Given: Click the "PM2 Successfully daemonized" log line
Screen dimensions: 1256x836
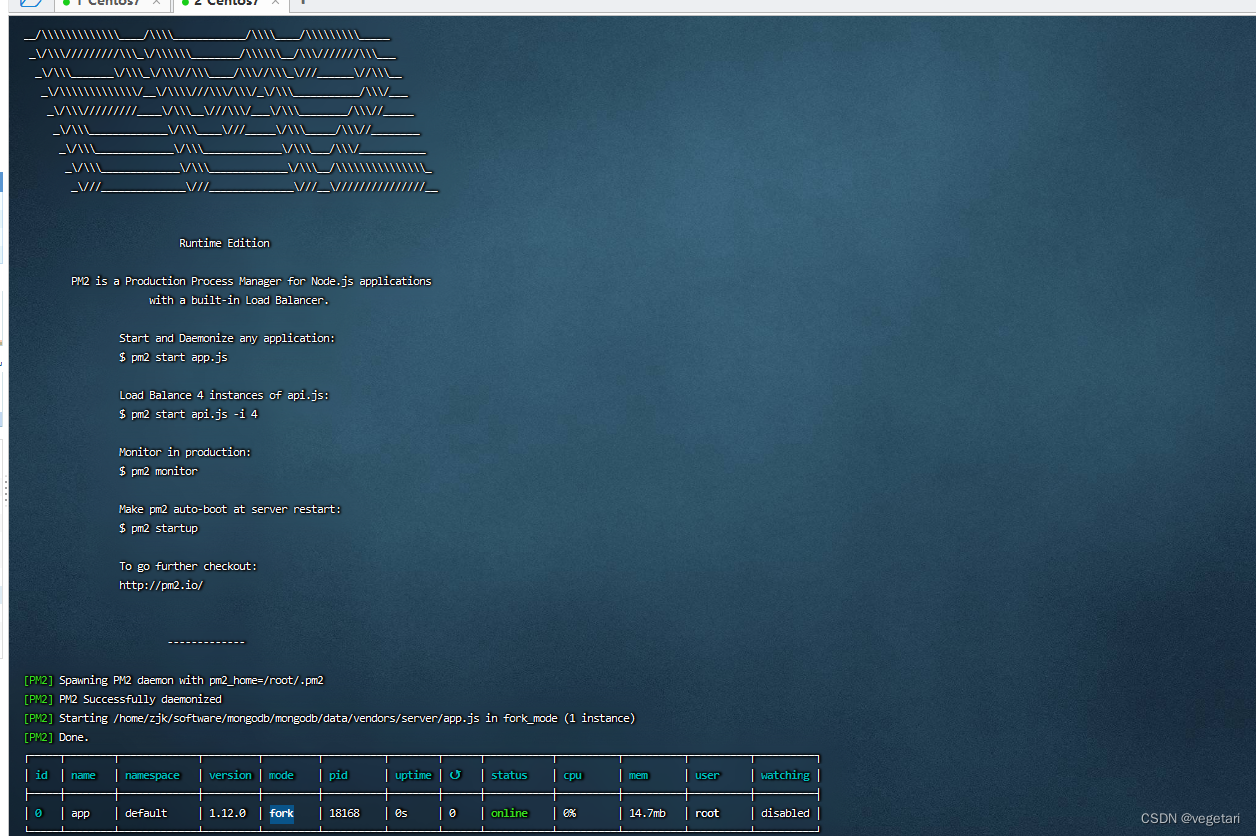Looking at the screenshot, I should pyautogui.click(x=122, y=699).
